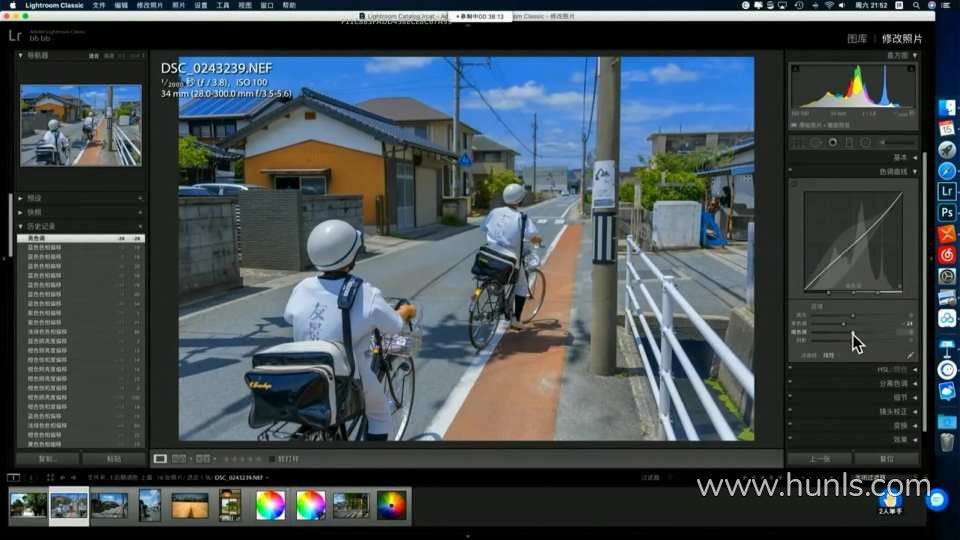Expand the Lens Corrections (镜头校正) panel
This screenshot has width=960, height=540.
pos(915,412)
